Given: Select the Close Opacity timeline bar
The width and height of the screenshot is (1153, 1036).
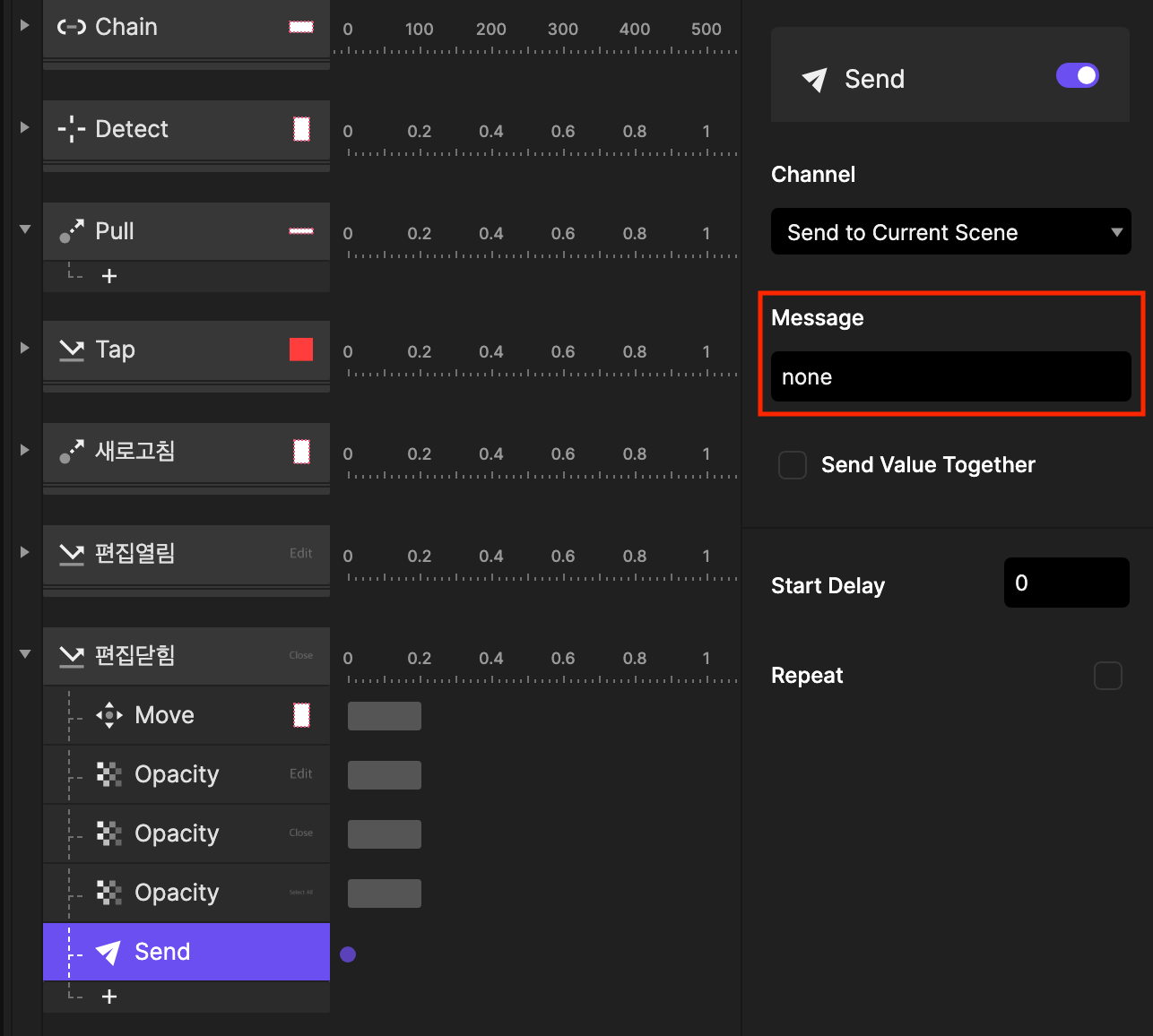Looking at the screenshot, I should click(385, 834).
